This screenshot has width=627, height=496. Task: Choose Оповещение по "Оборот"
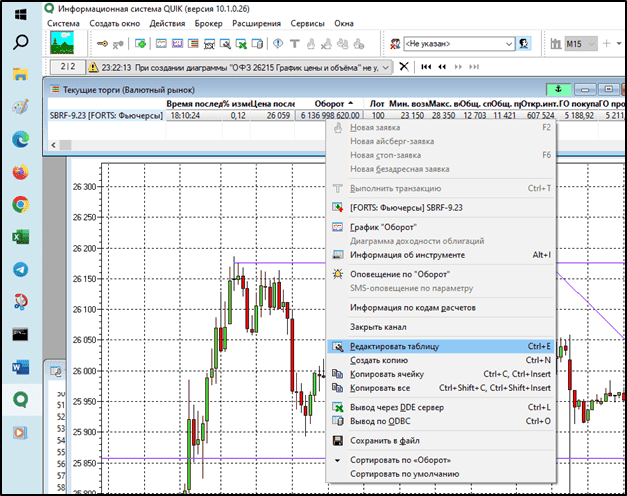(441, 274)
